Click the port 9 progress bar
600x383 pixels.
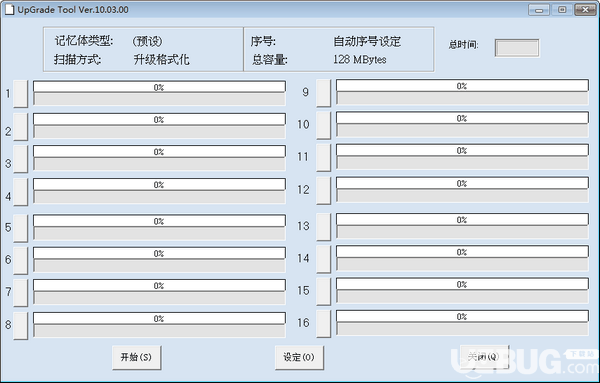coord(462,86)
